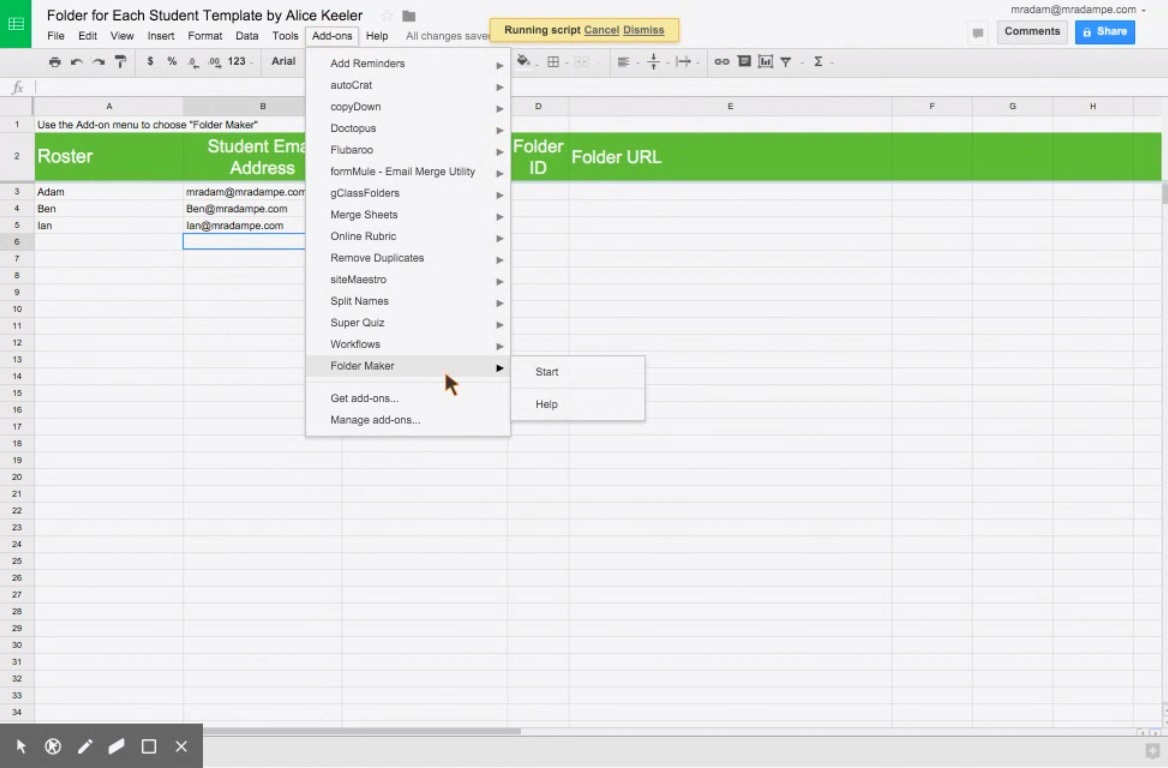Click Get add-ons... menu entry
The height and width of the screenshot is (768, 1168).
[407, 399]
